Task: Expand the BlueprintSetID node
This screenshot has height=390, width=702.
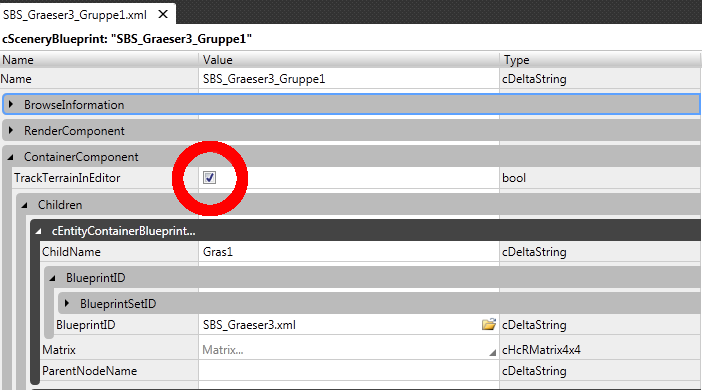Action: pos(67,304)
